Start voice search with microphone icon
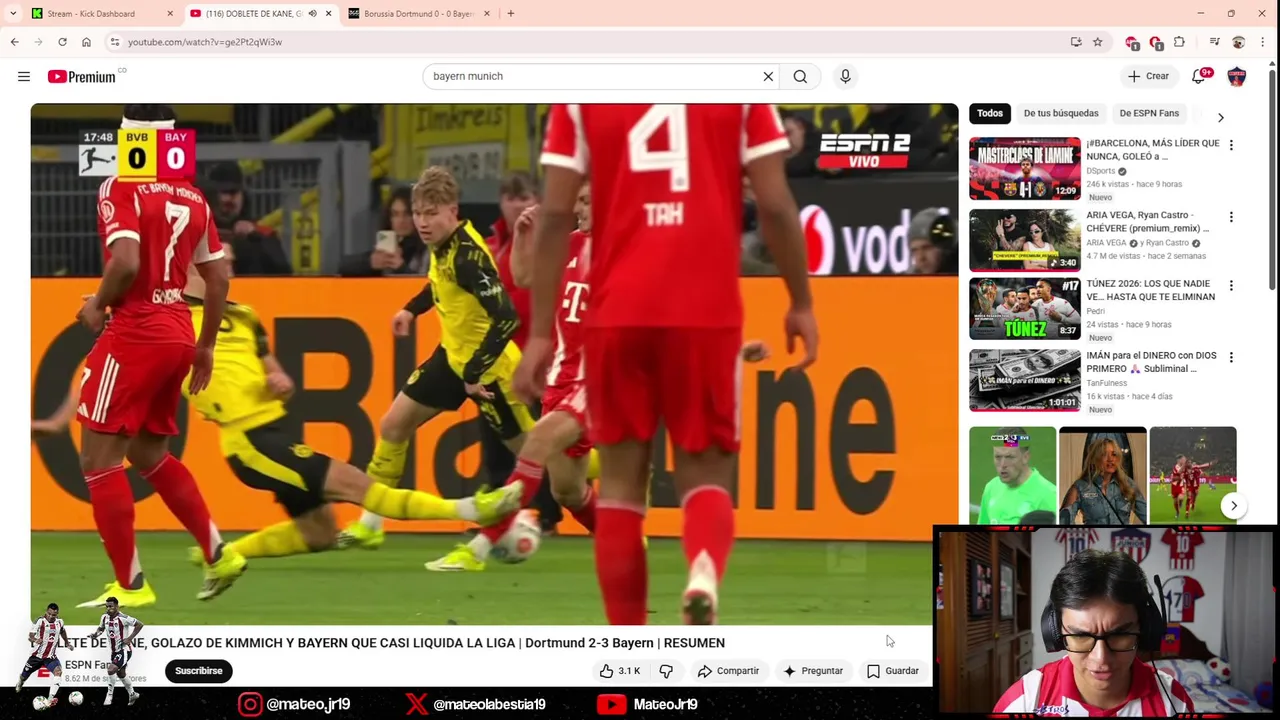The height and width of the screenshot is (720, 1280). coord(845,76)
